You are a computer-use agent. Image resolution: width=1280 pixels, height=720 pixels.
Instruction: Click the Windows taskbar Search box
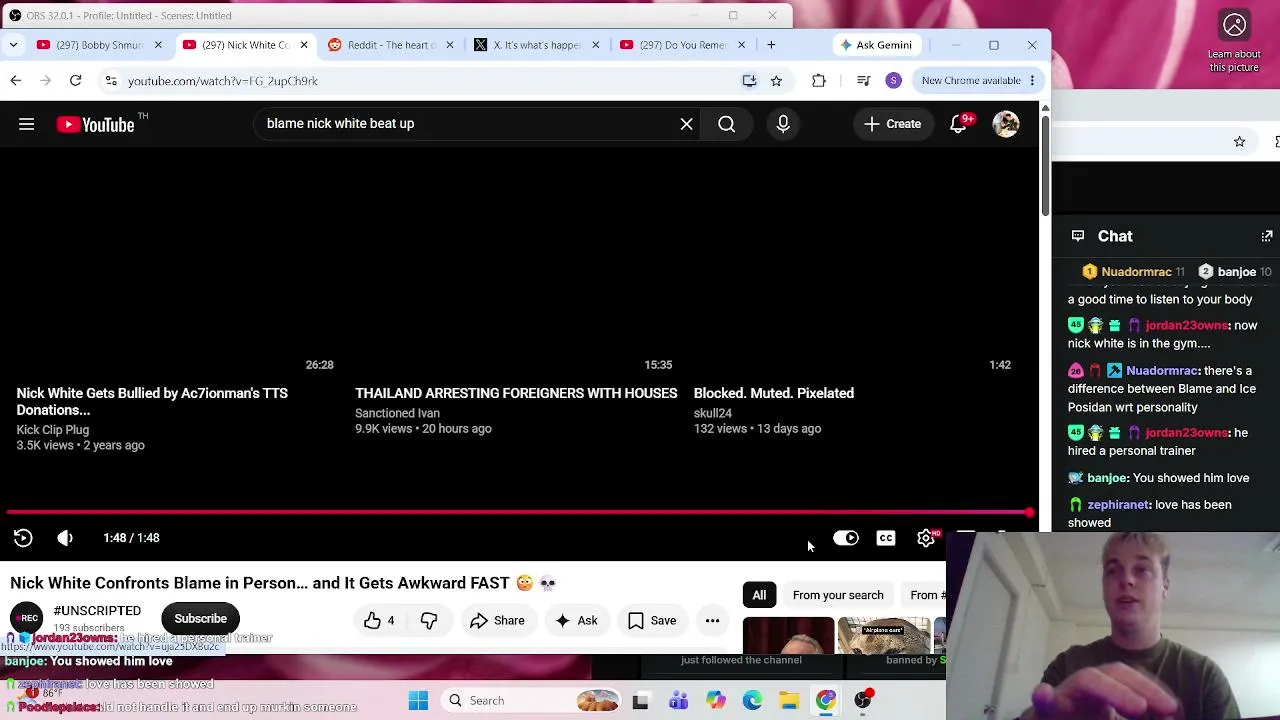point(530,701)
